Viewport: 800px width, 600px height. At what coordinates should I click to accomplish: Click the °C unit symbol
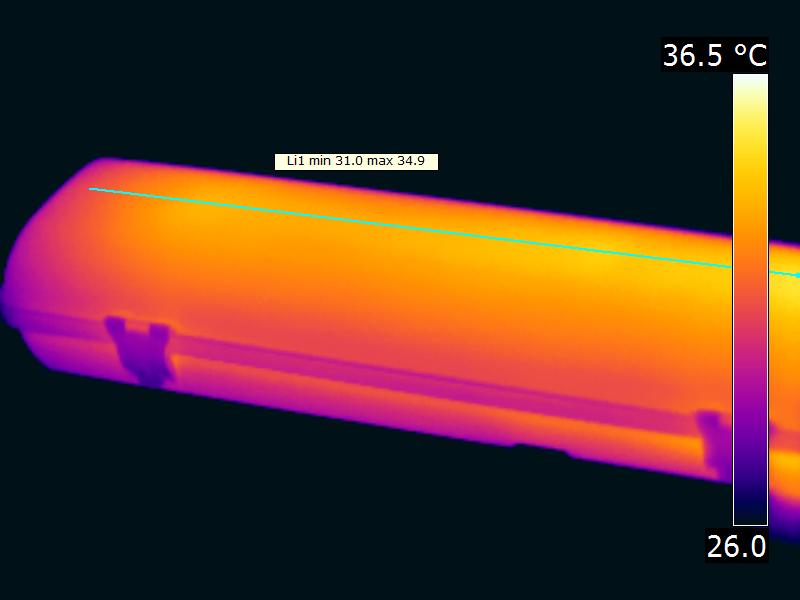pos(750,55)
